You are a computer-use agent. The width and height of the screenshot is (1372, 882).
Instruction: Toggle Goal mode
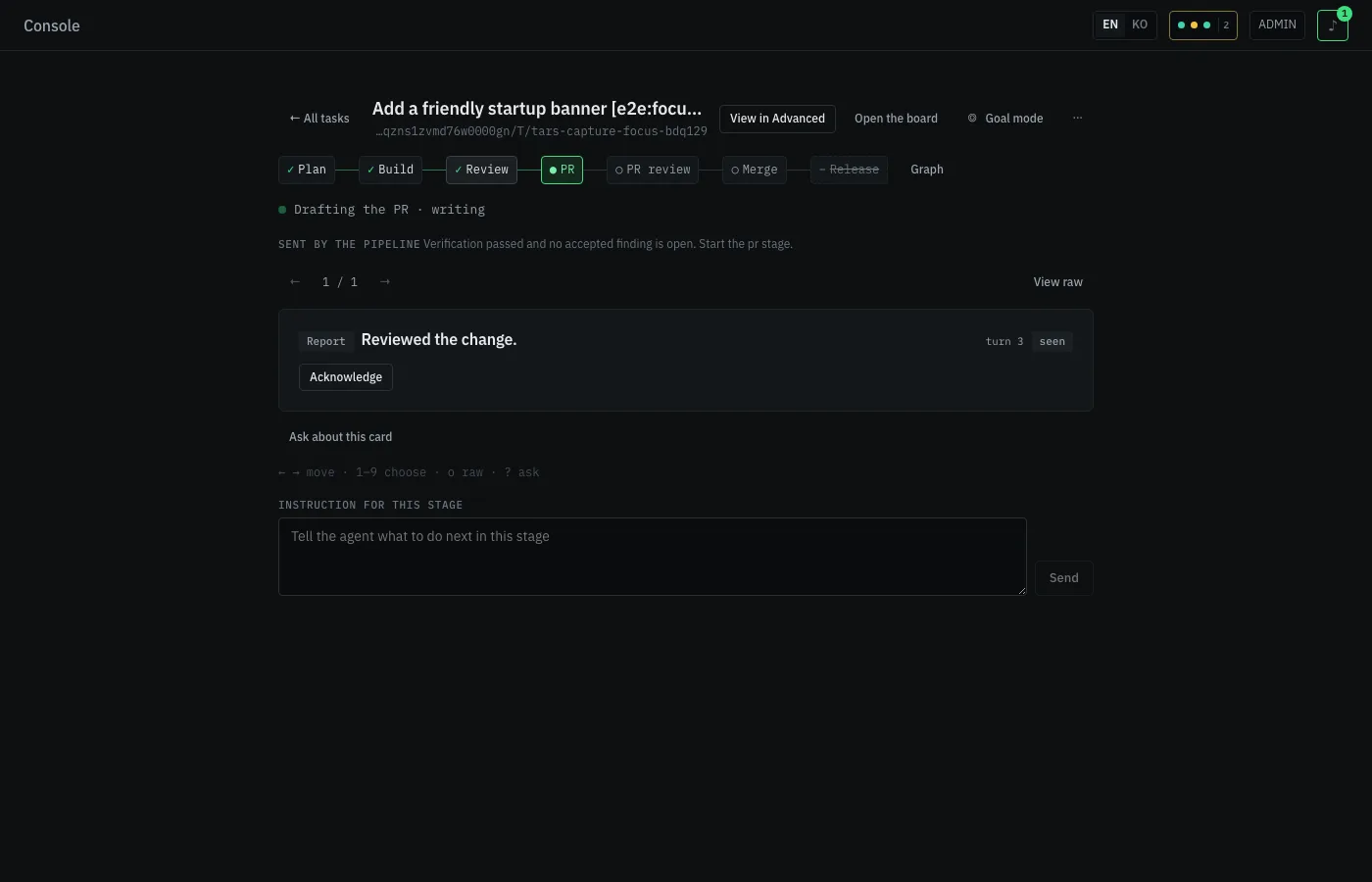tap(1004, 119)
